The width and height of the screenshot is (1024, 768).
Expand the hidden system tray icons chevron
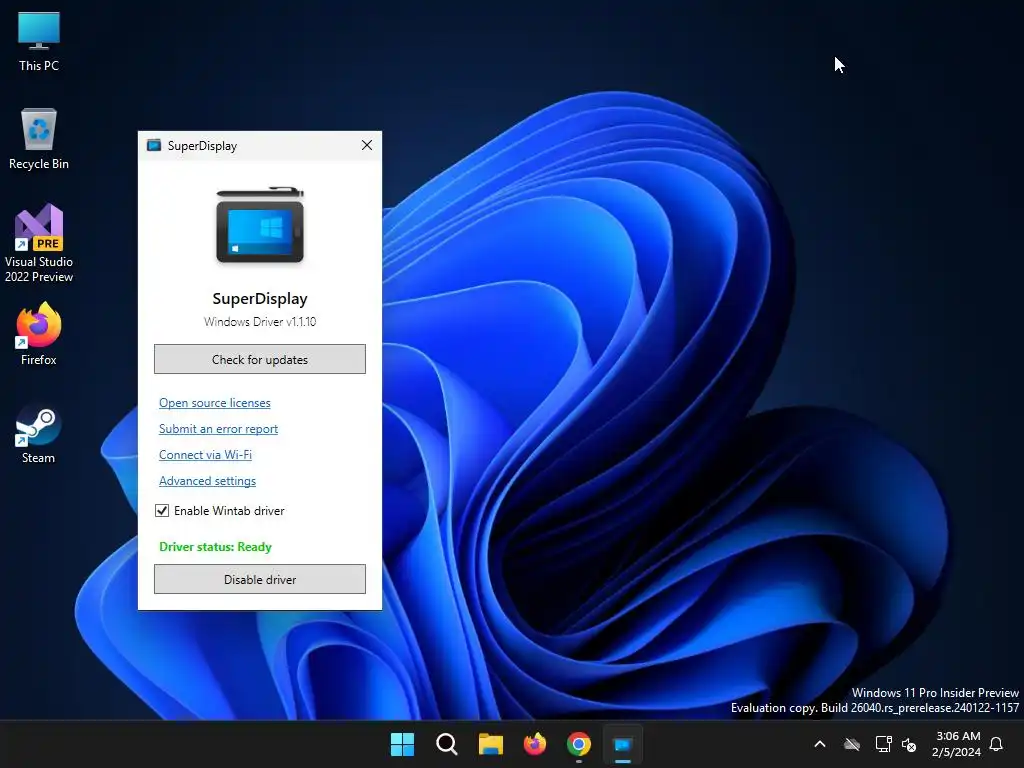click(x=820, y=744)
